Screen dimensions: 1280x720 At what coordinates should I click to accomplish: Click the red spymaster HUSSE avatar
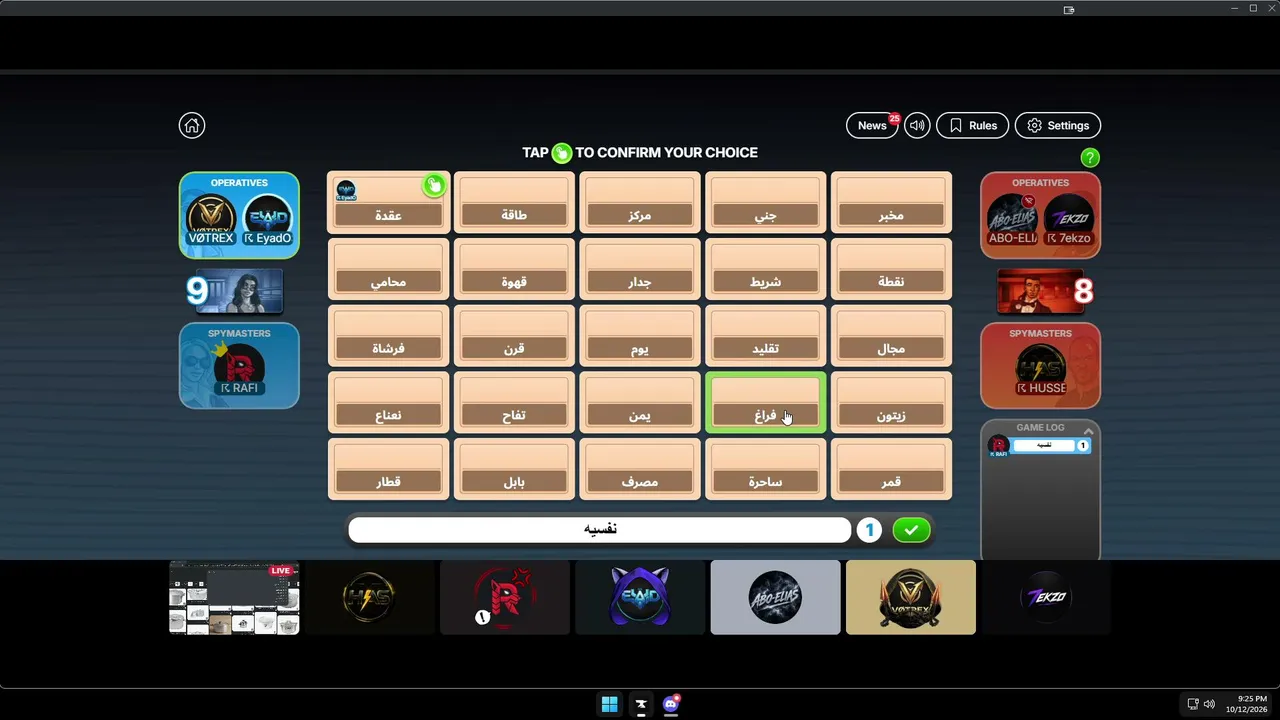(x=1040, y=369)
